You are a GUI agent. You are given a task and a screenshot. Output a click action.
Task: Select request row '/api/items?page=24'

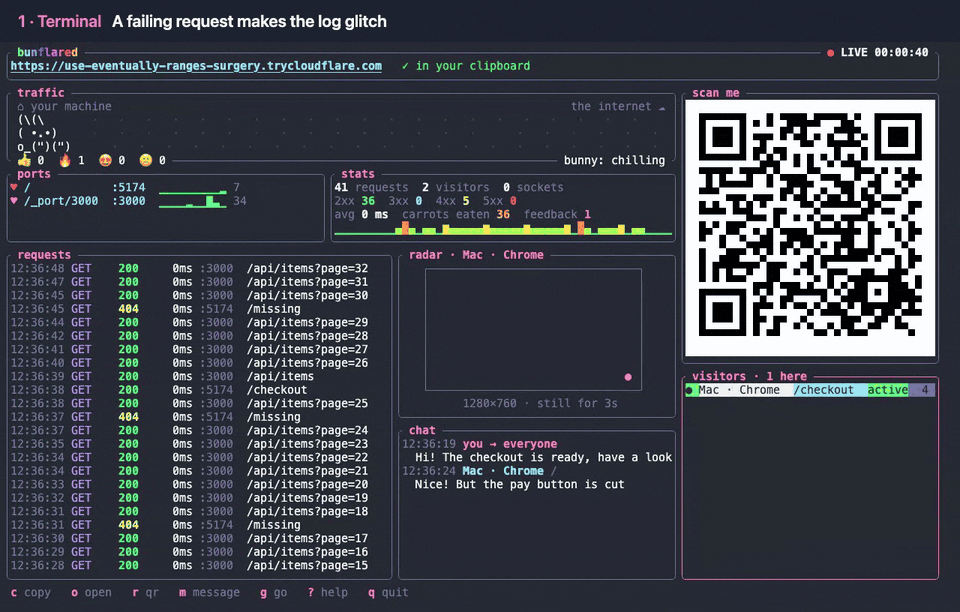tap(190, 430)
